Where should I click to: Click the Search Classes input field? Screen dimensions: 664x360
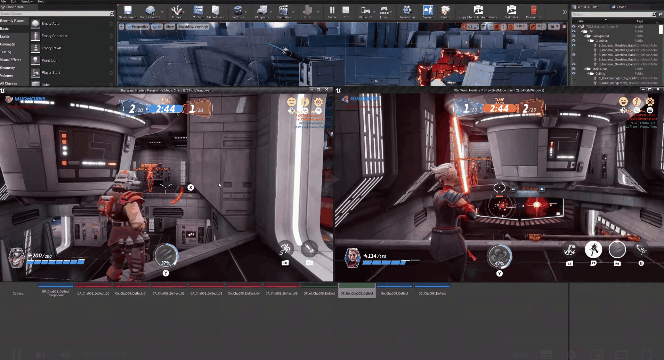coord(55,14)
